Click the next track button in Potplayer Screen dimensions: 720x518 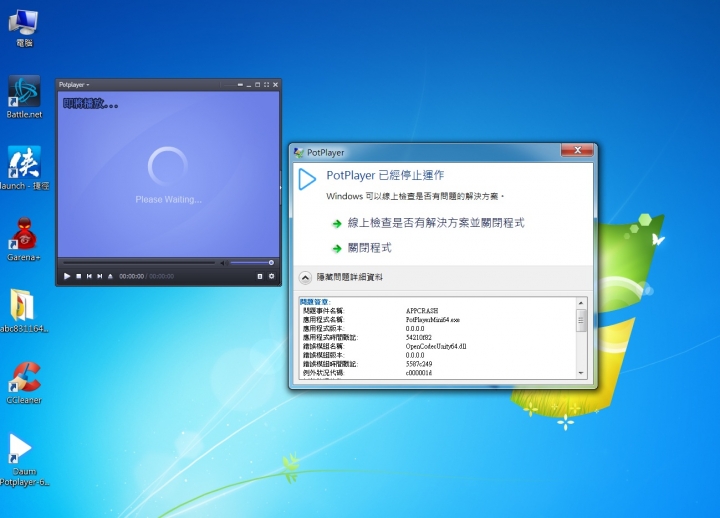pos(100,276)
